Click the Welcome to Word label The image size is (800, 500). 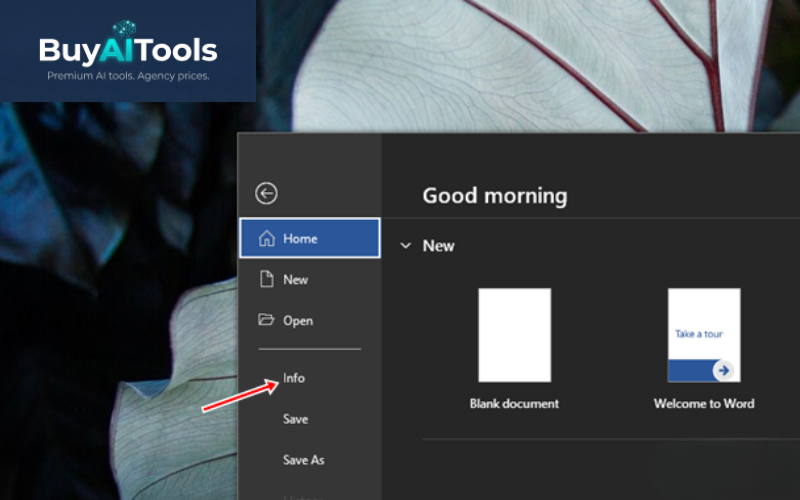[x=704, y=404]
